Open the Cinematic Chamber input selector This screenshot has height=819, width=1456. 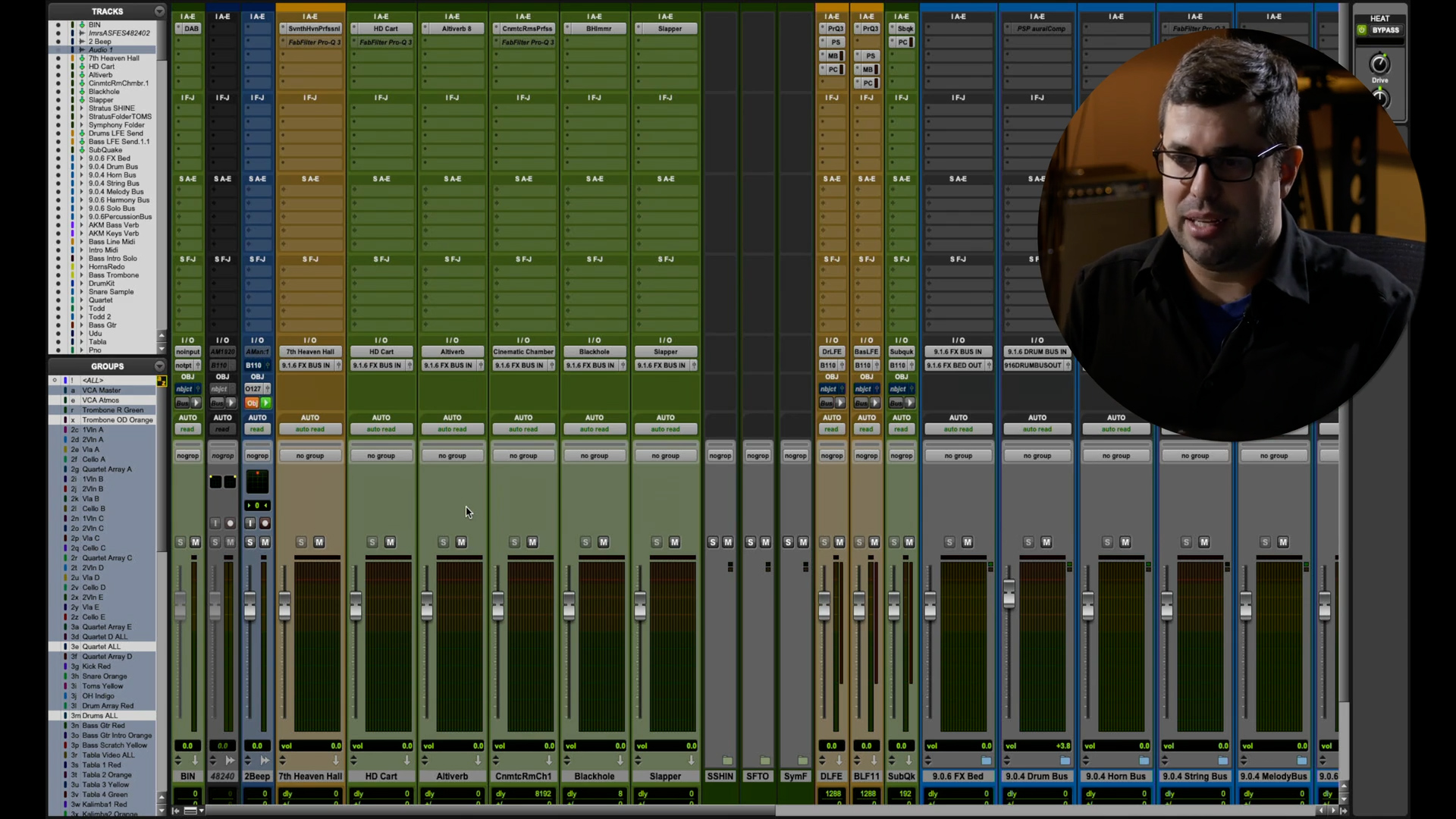523,352
